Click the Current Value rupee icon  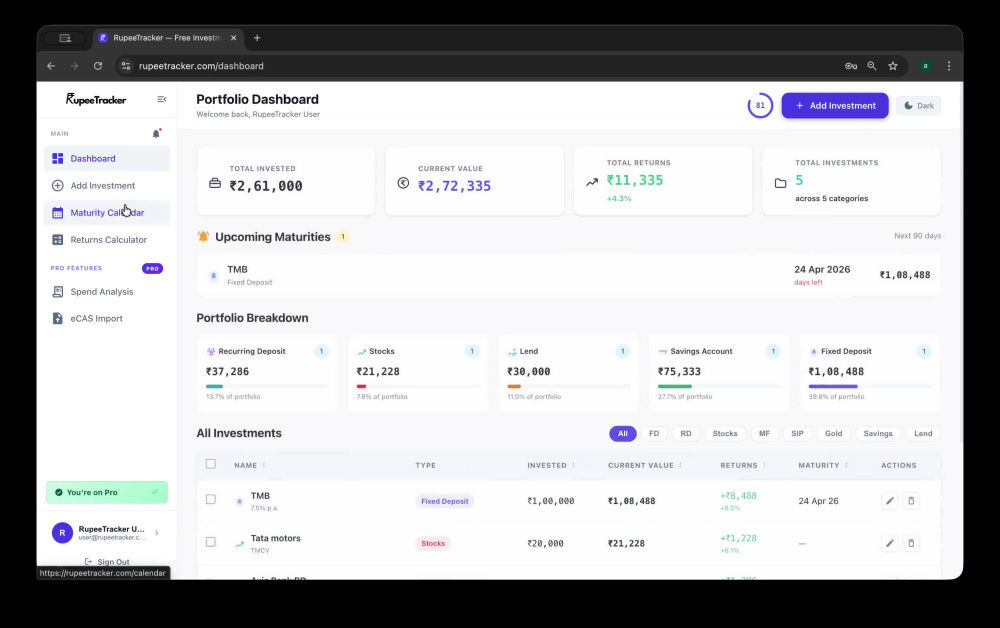click(x=403, y=183)
